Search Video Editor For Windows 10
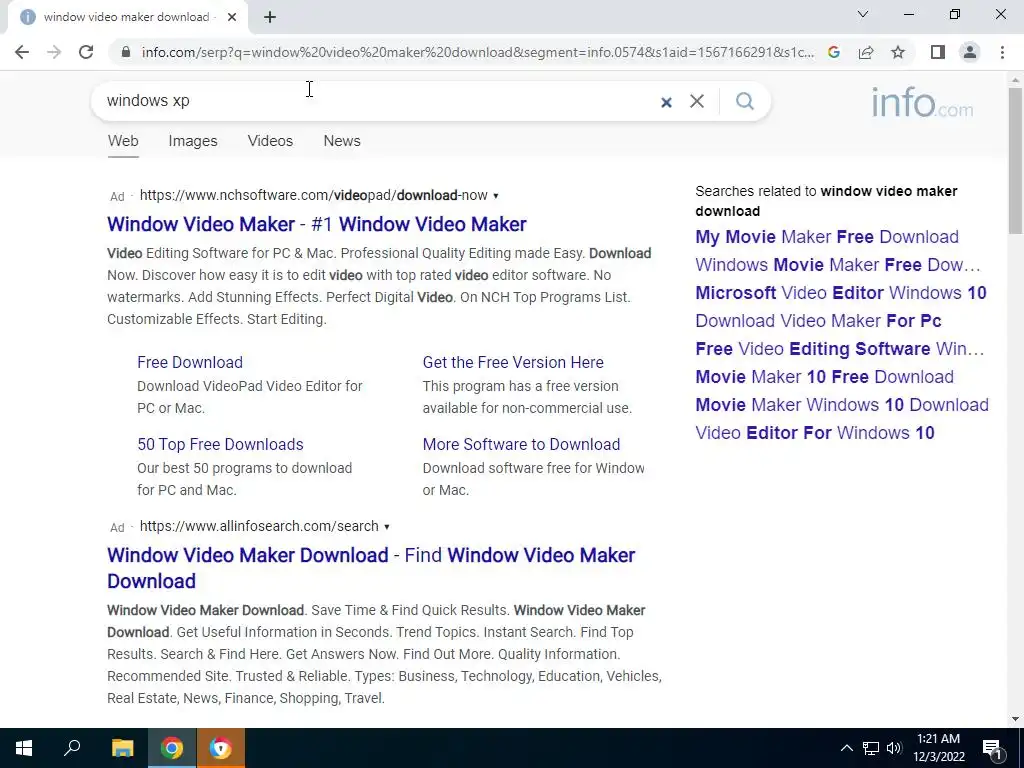This screenshot has height=768, width=1024. click(815, 433)
